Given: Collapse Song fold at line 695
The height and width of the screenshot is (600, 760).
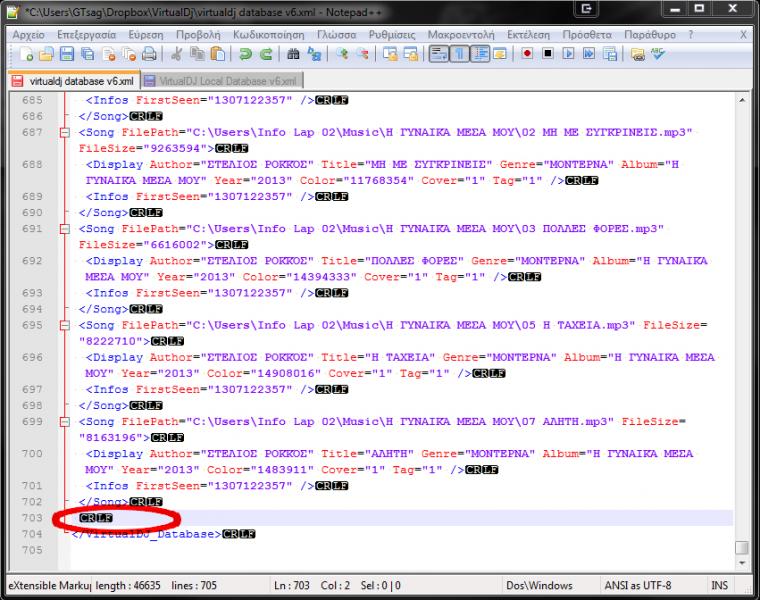Looking at the screenshot, I should pos(64,325).
